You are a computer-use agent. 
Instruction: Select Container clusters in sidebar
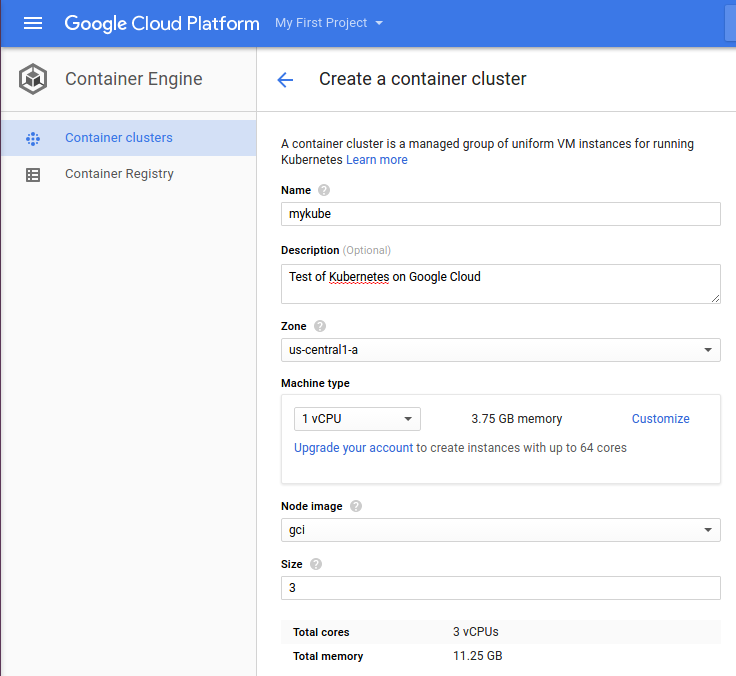(129, 138)
